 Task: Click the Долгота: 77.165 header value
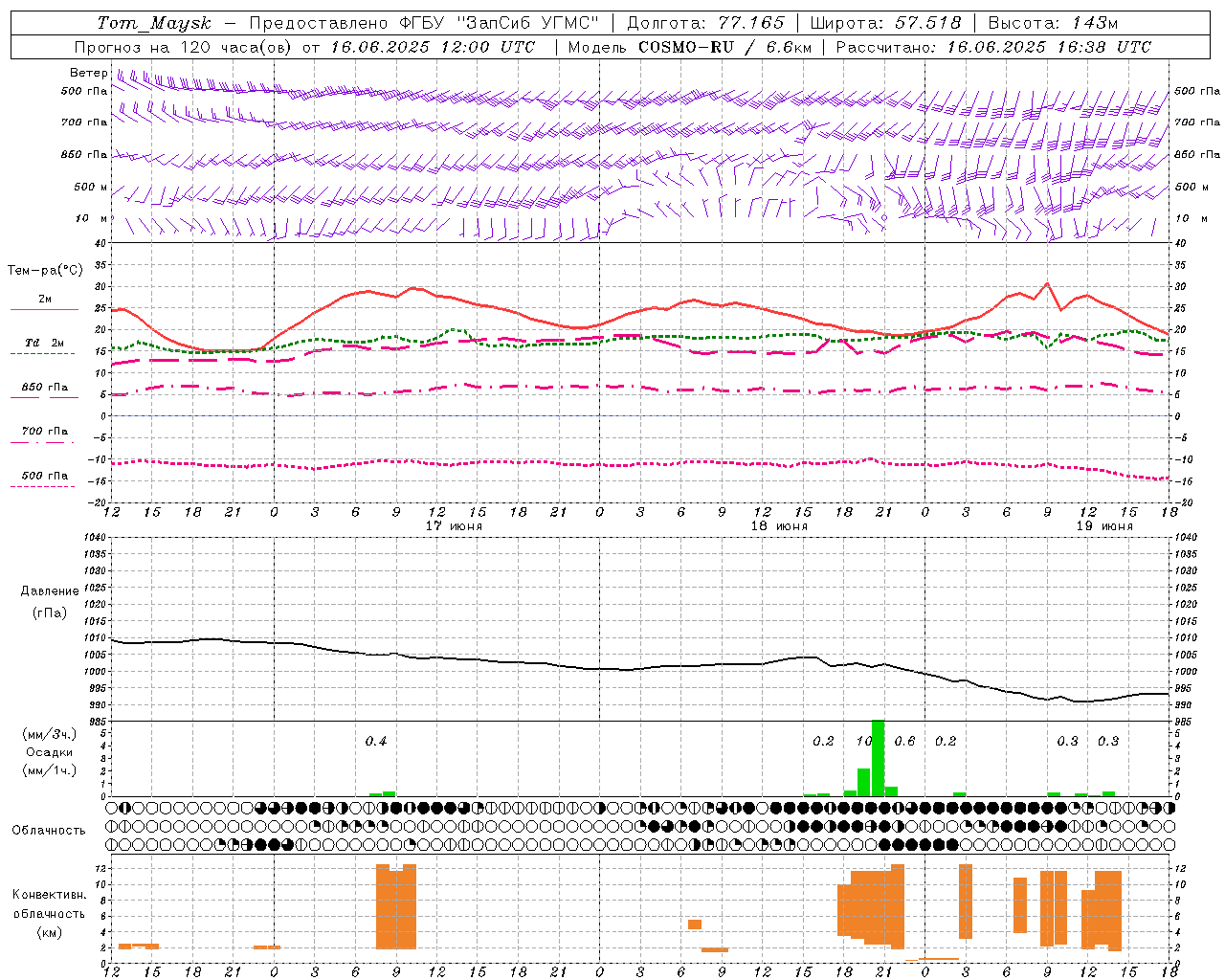705,23
